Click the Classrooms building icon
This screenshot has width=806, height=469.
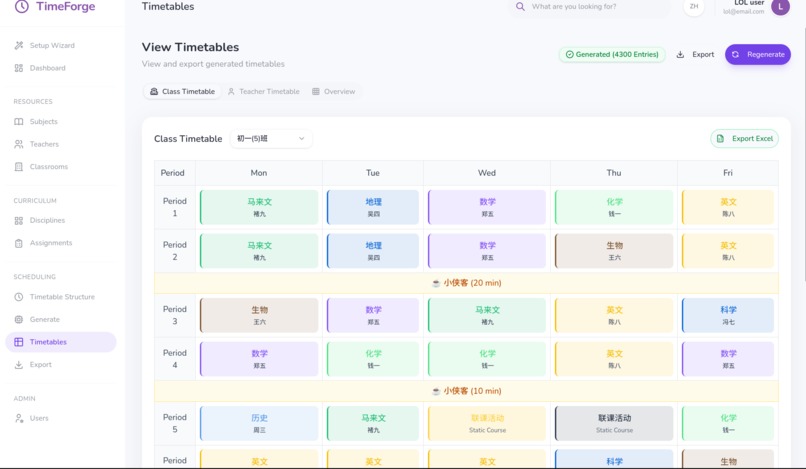19,167
